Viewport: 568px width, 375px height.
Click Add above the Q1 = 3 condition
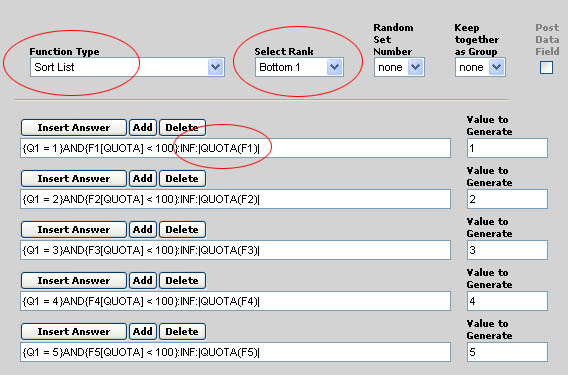tap(143, 230)
